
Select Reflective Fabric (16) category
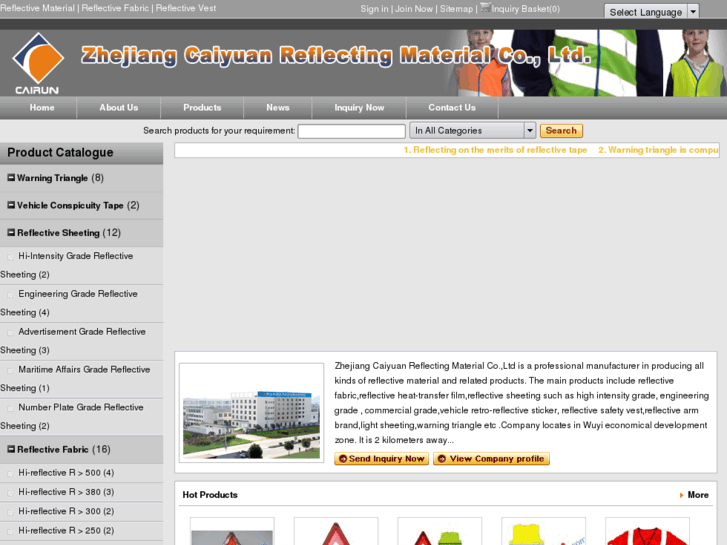point(64,449)
